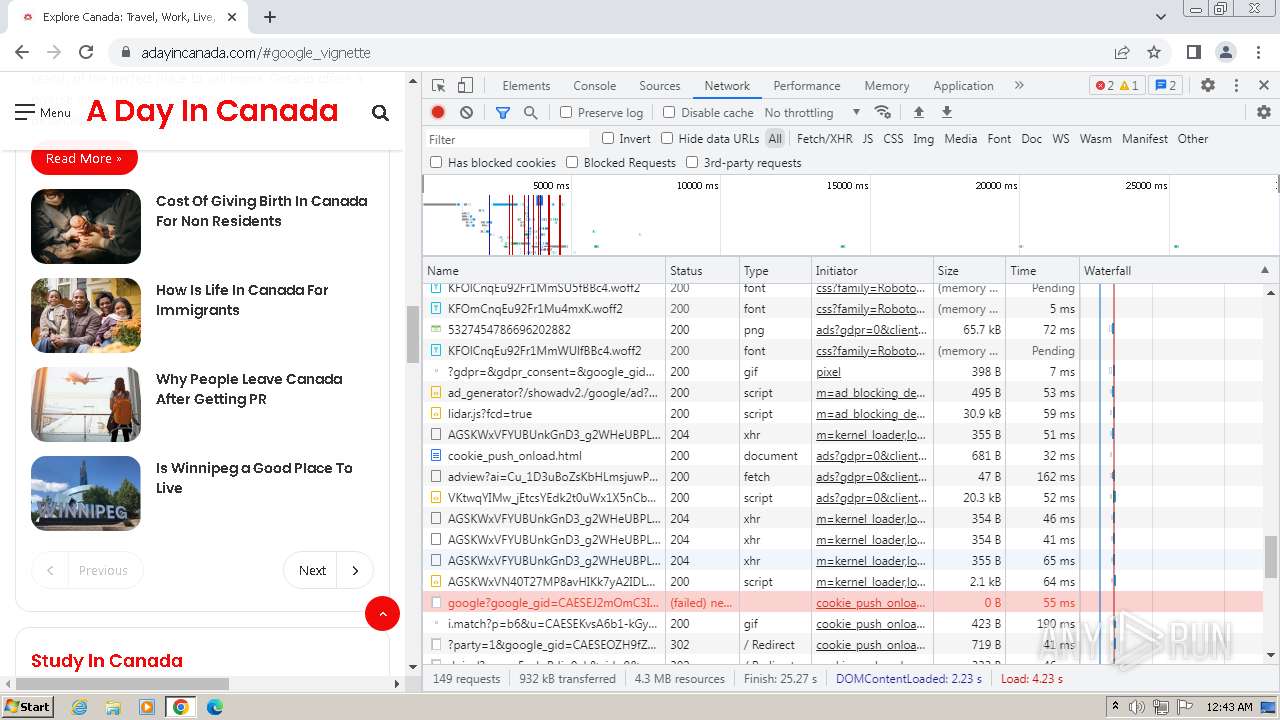Open the site hamburger Menu
Screen dimensions: 1280x720
pyautogui.click(x=43, y=112)
